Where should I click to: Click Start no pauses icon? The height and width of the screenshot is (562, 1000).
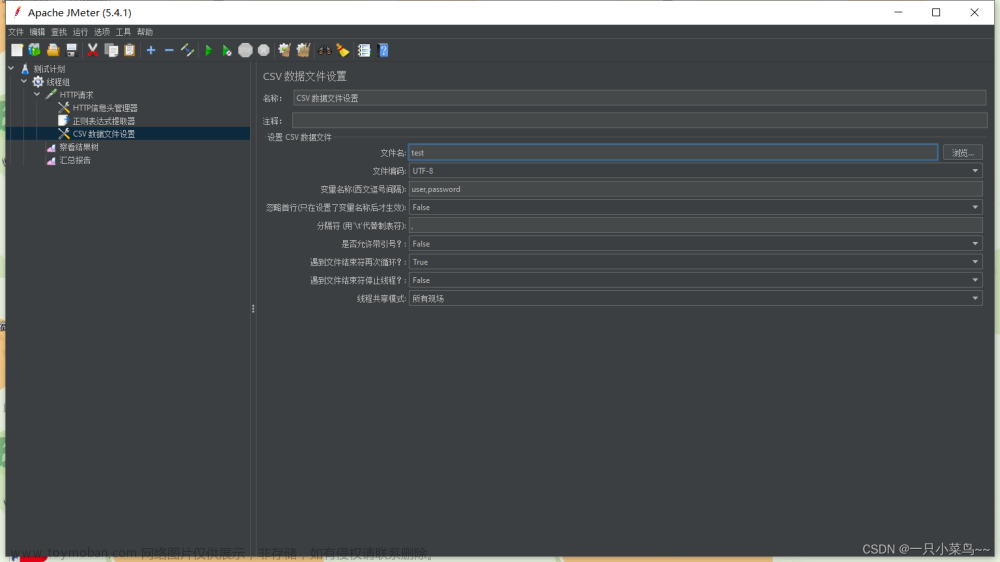pos(226,50)
